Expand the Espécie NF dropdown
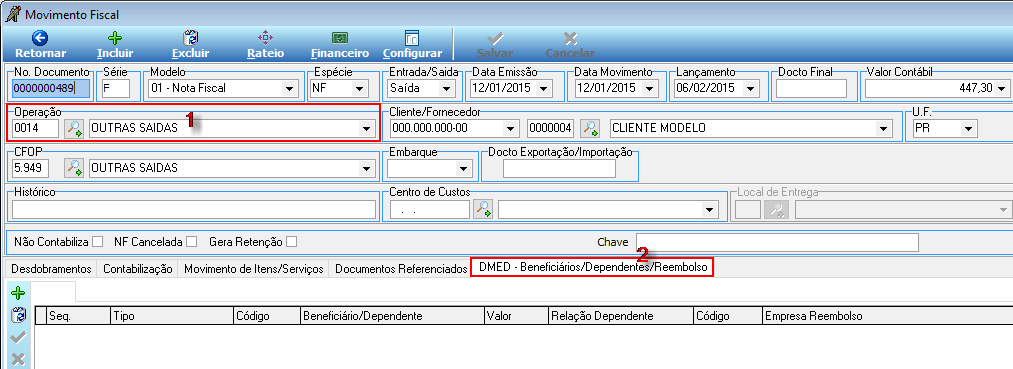The image size is (1013, 369). [360, 89]
